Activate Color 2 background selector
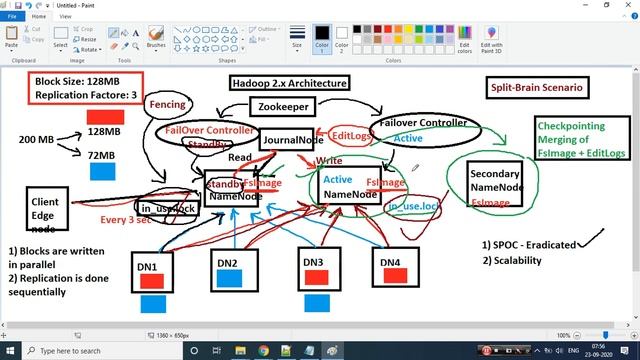This screenshot has height=360, width=640. tap(342, 39)
